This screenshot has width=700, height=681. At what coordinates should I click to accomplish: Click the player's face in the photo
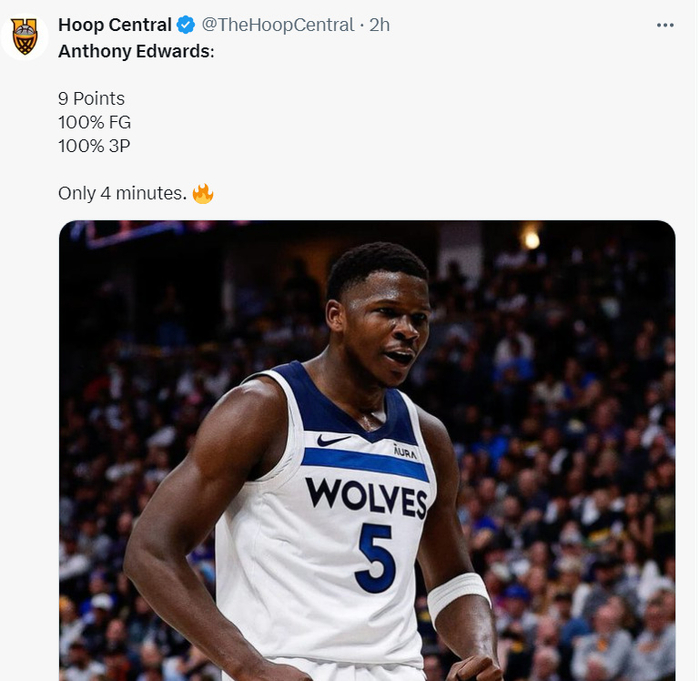pyautogui.click(x=385, y=330)
